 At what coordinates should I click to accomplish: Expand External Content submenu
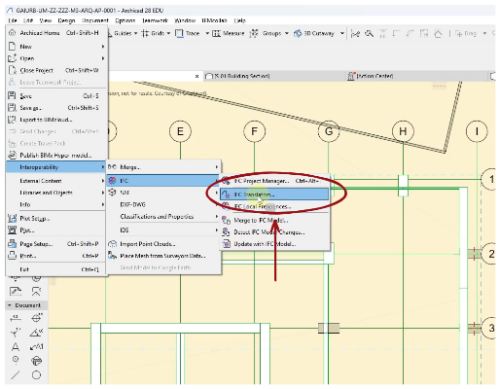coord(56,181)
